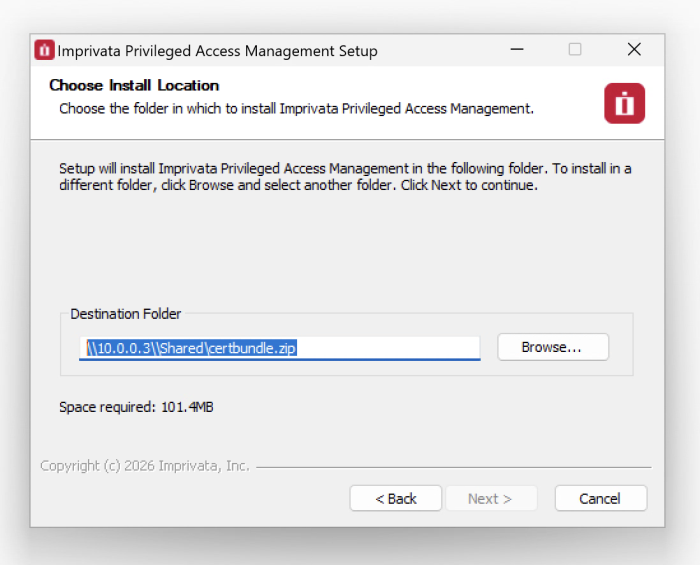Click the large red Imprivata logo in header
This screenshot has width=700, height=565.
(624, 104)
